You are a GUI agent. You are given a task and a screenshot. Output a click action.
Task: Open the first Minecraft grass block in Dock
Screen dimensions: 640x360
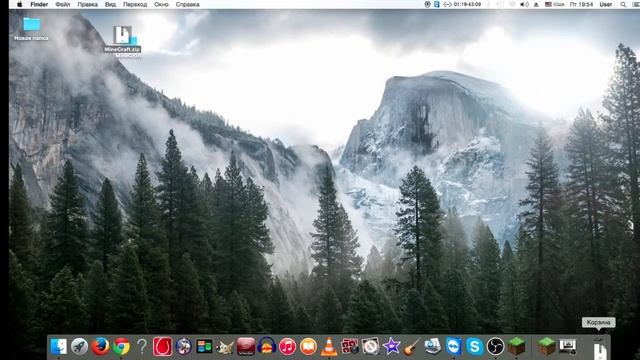(516, 347)
